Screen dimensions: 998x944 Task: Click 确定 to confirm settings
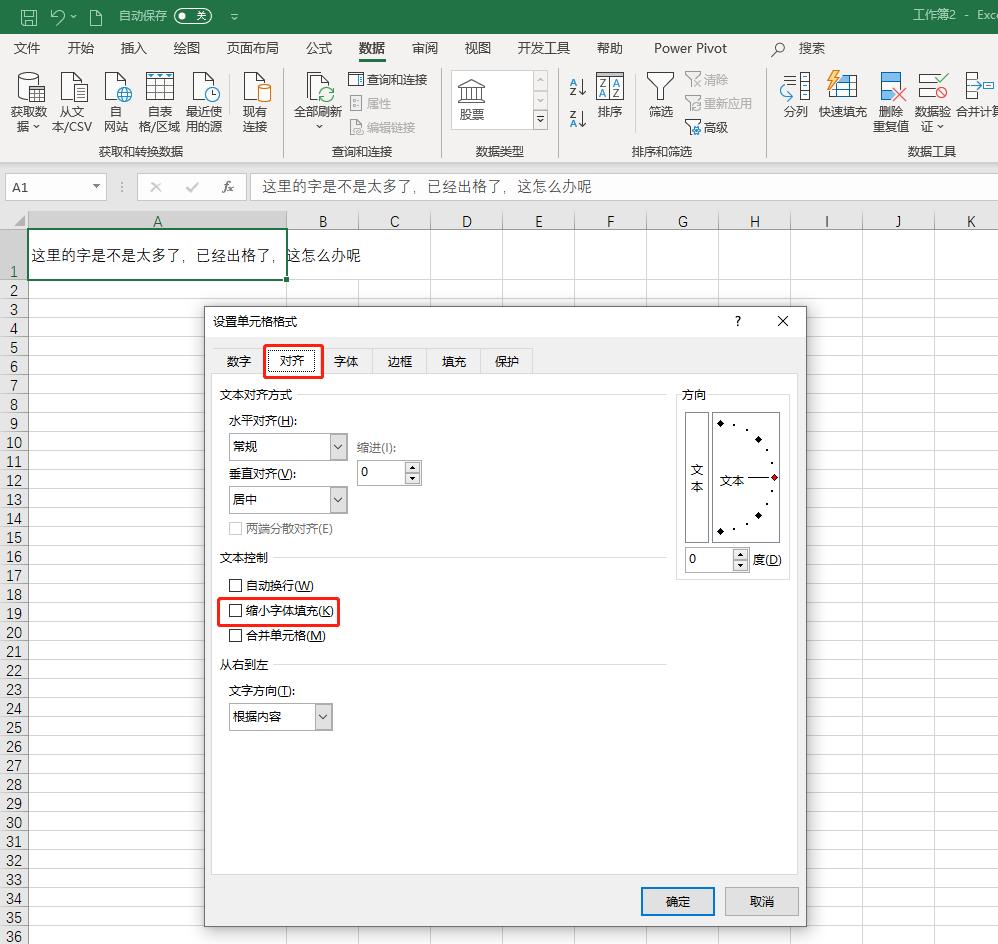click(677, 901)
